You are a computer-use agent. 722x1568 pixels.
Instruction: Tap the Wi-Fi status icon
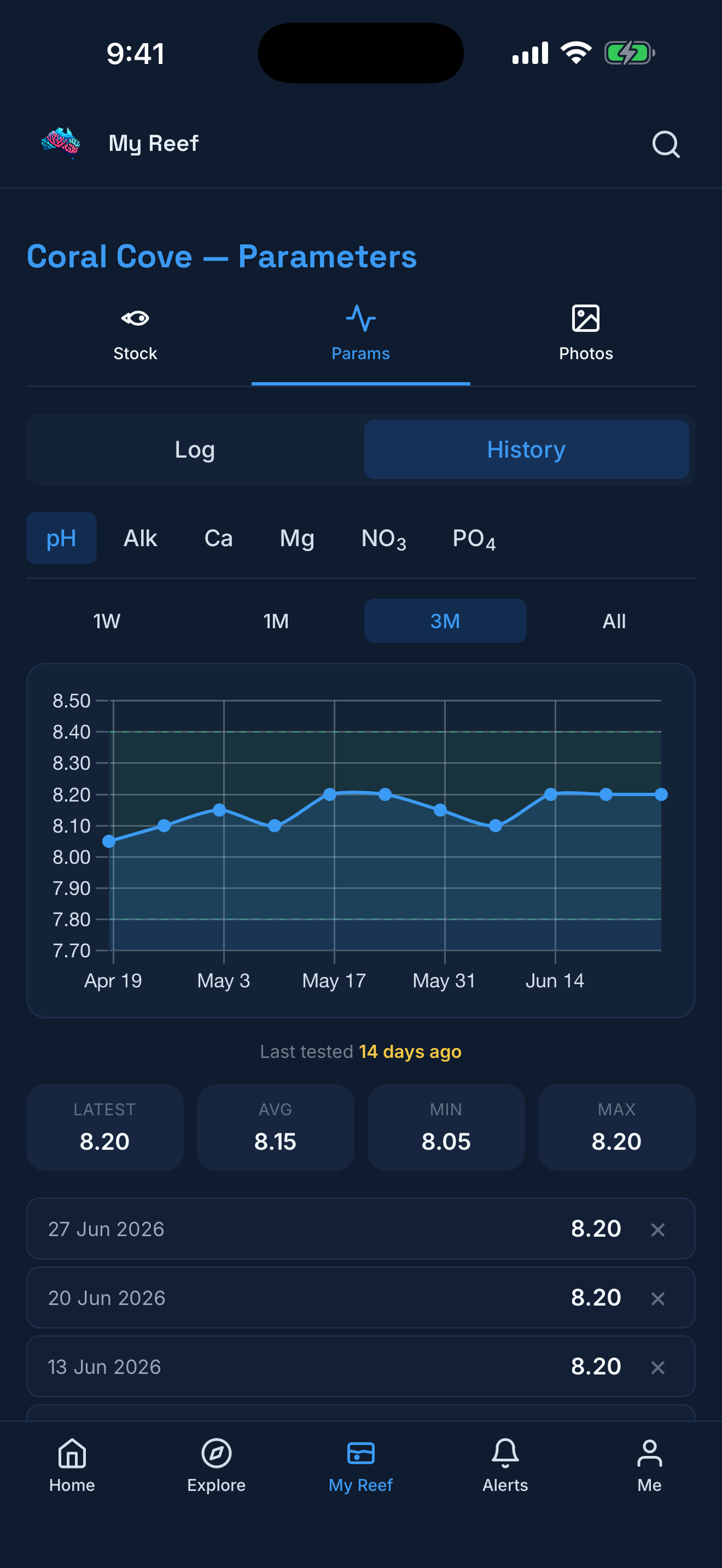pos(576,53)
